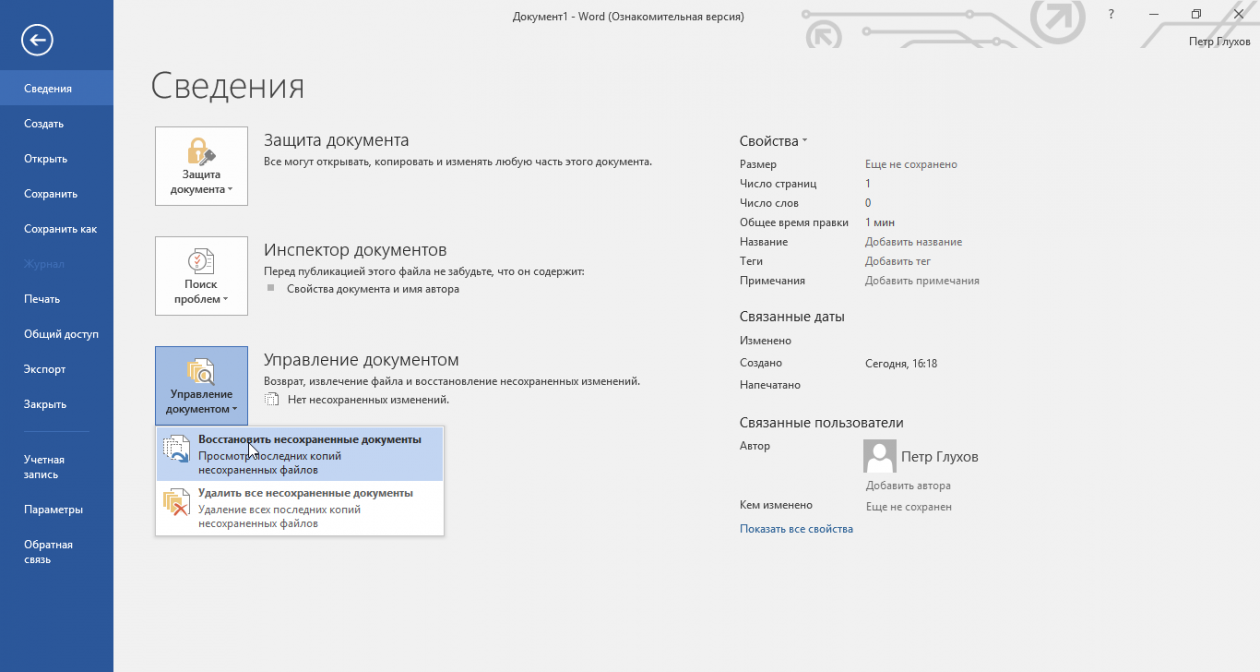Go back using the circular arrow
Image resolution: width=1260 pixels, height=672 pixels.
(37, 39)
